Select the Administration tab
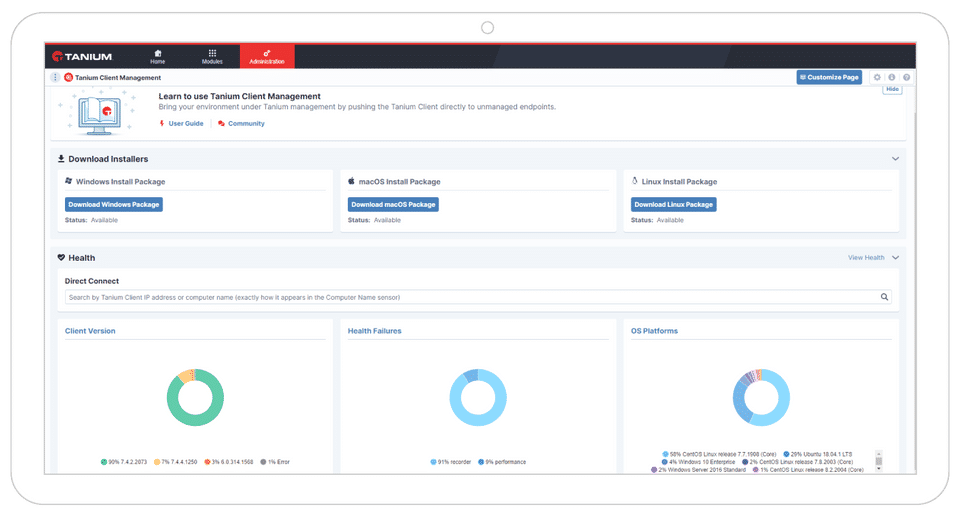 (267, 56)
